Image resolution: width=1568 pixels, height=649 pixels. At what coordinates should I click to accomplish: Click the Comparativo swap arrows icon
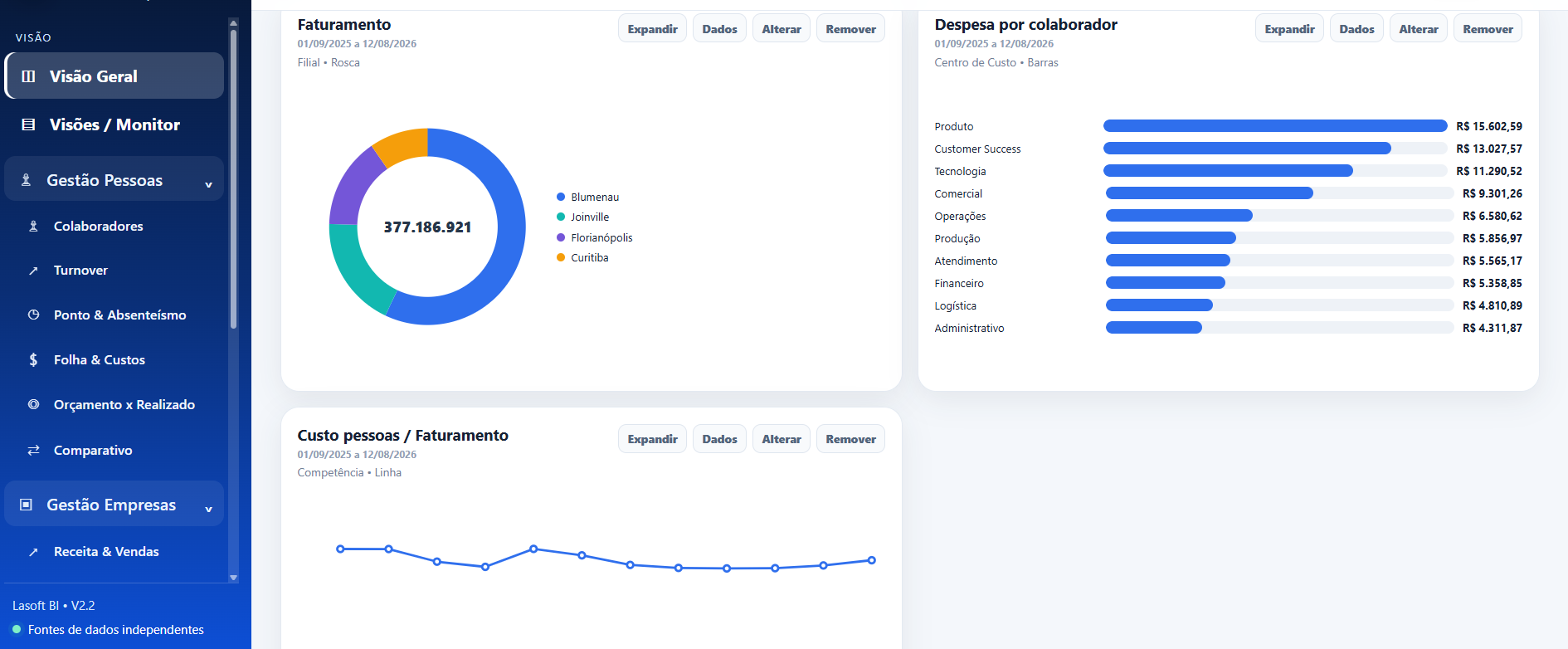pos(33,450)
